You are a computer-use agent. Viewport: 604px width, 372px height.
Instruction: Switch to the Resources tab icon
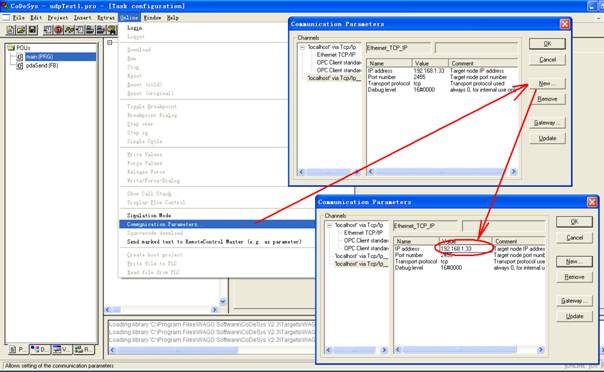pos(84,349)
